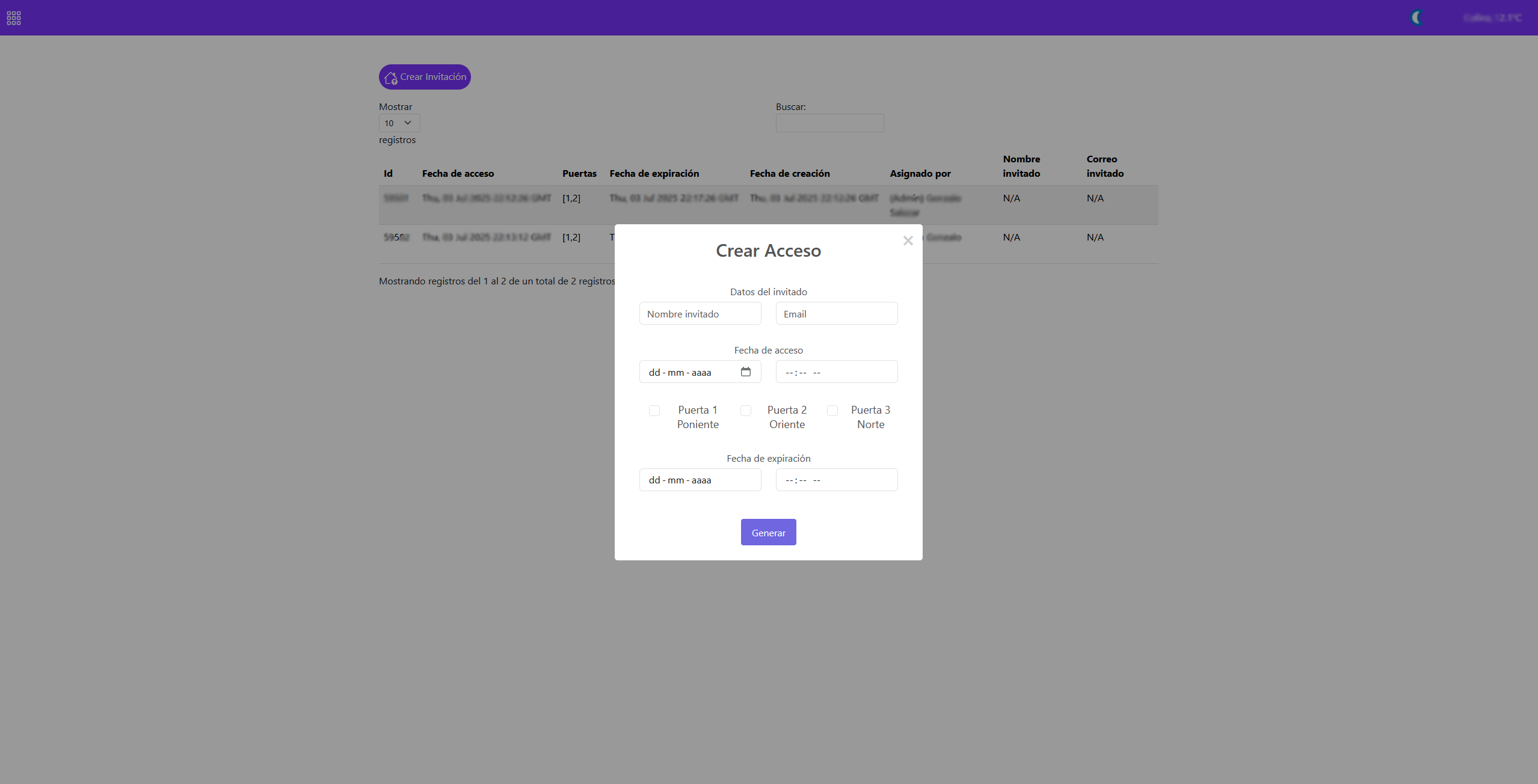Open calendar picker for Fecha de acceso
1538x784 pixels.
746,372
